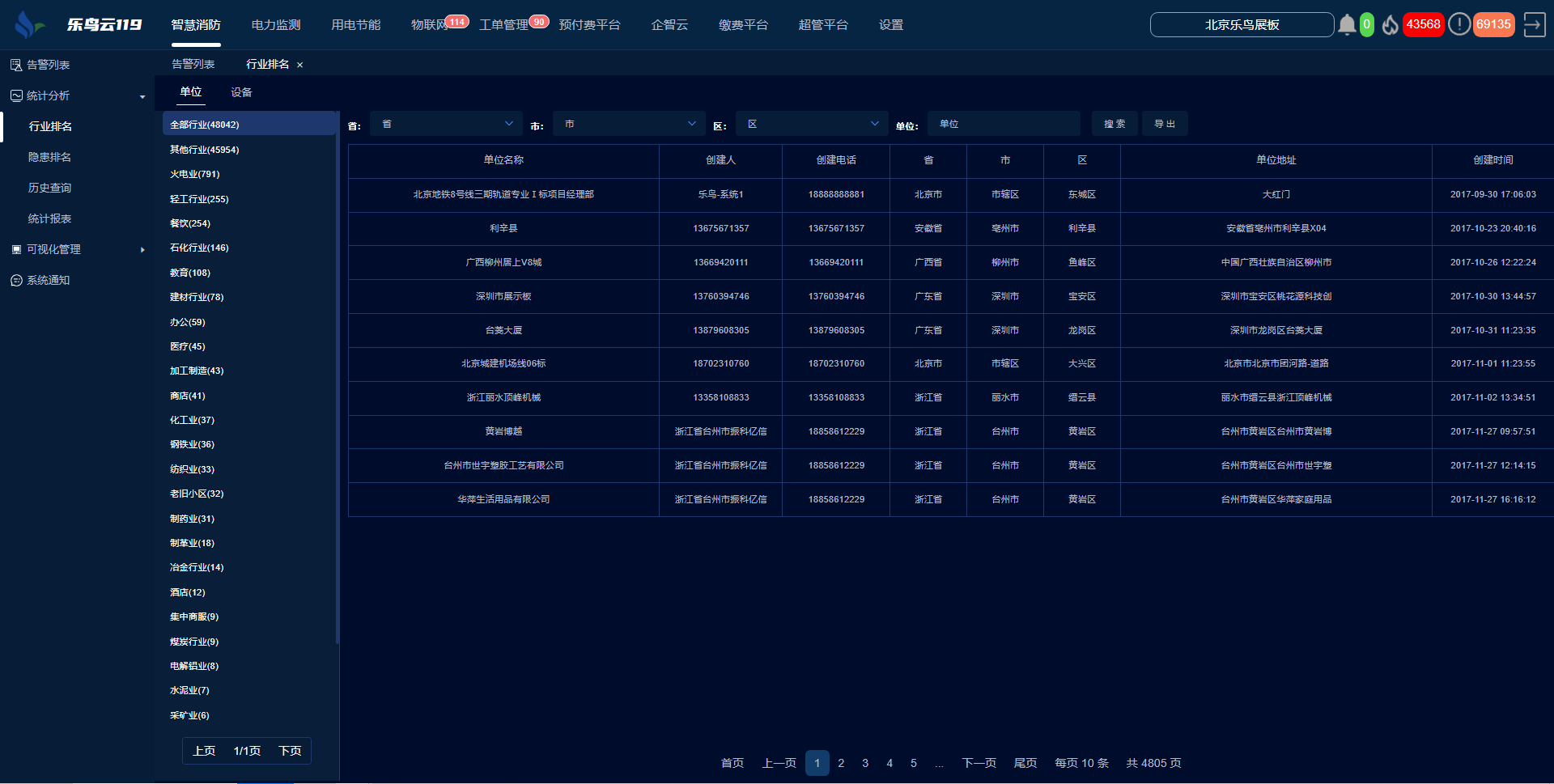The height and width of the screenshot is (784, 1554).
Task: Open the 市 city dropdown
Action: (x=629, y=124)
